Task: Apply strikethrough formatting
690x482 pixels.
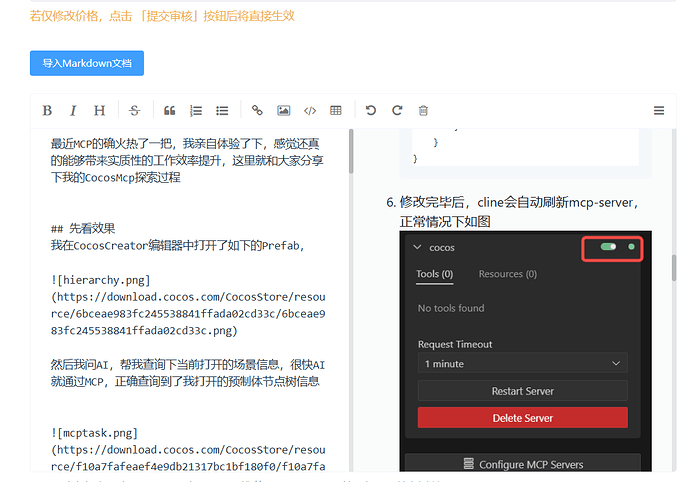Action: pyautogui.click(x=135, y=110)
